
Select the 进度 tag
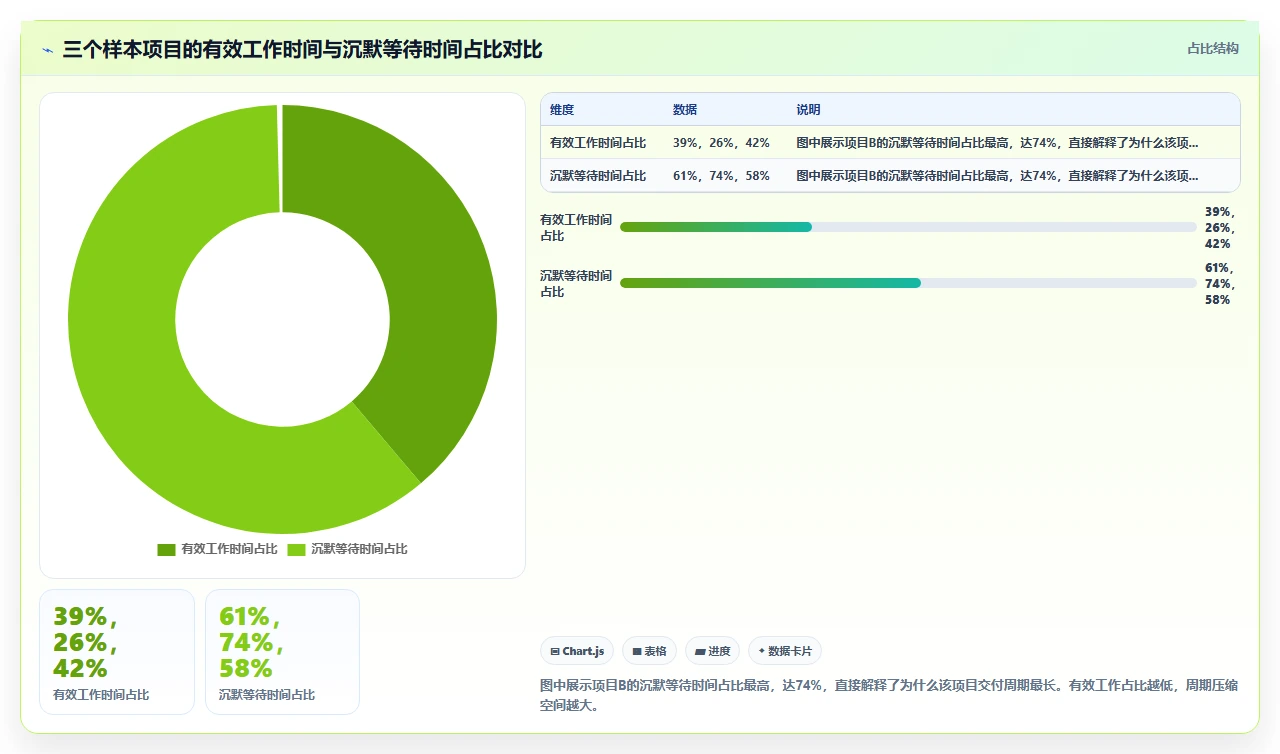712,651
